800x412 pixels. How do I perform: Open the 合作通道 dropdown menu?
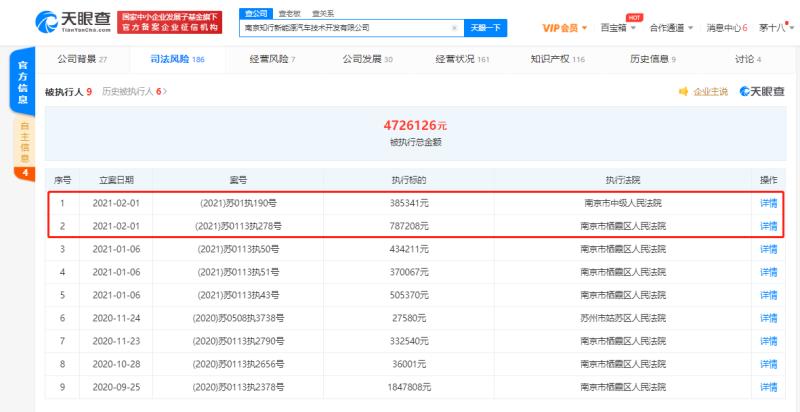[671, 28]
